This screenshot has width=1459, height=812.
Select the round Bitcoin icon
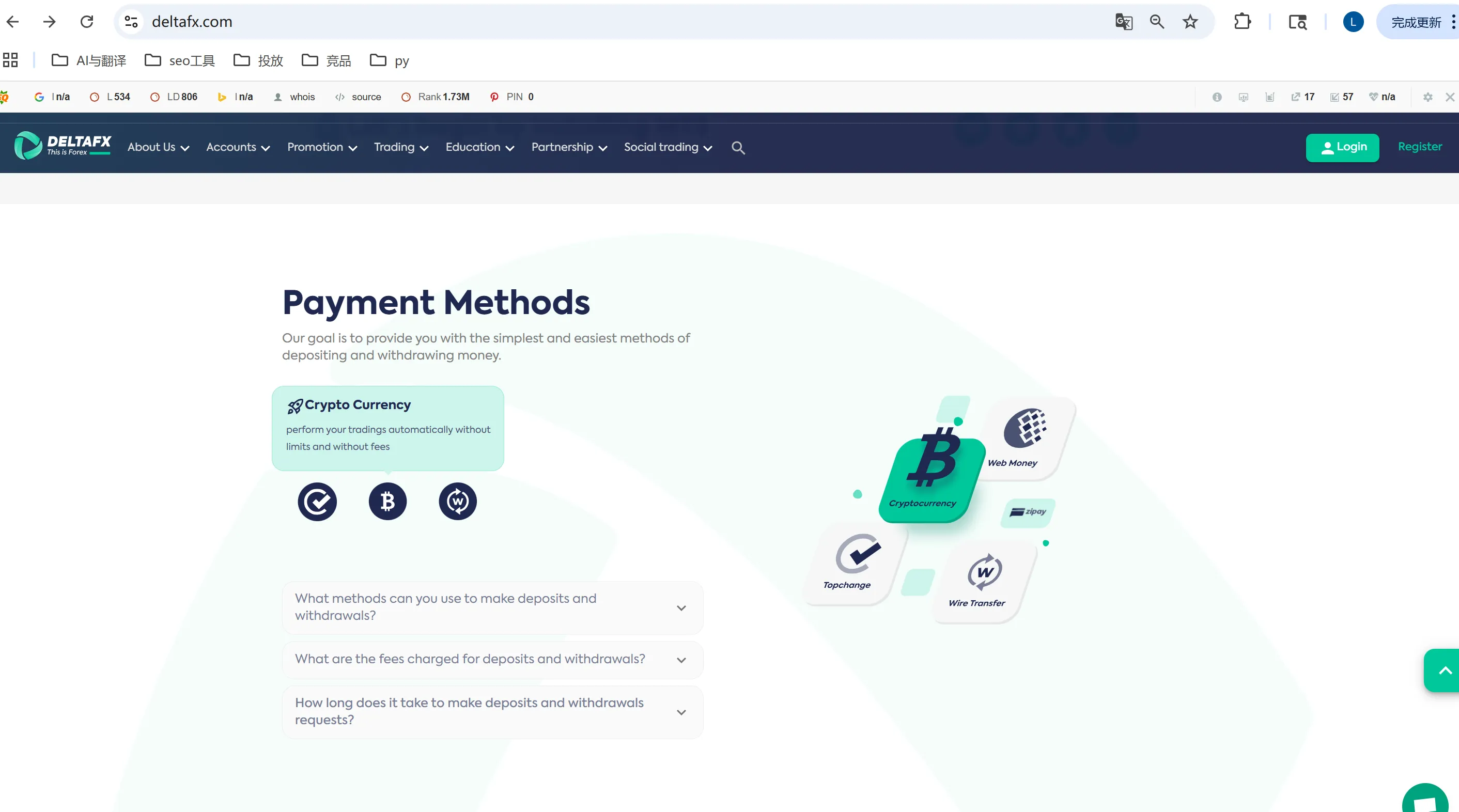coord(387,501)
